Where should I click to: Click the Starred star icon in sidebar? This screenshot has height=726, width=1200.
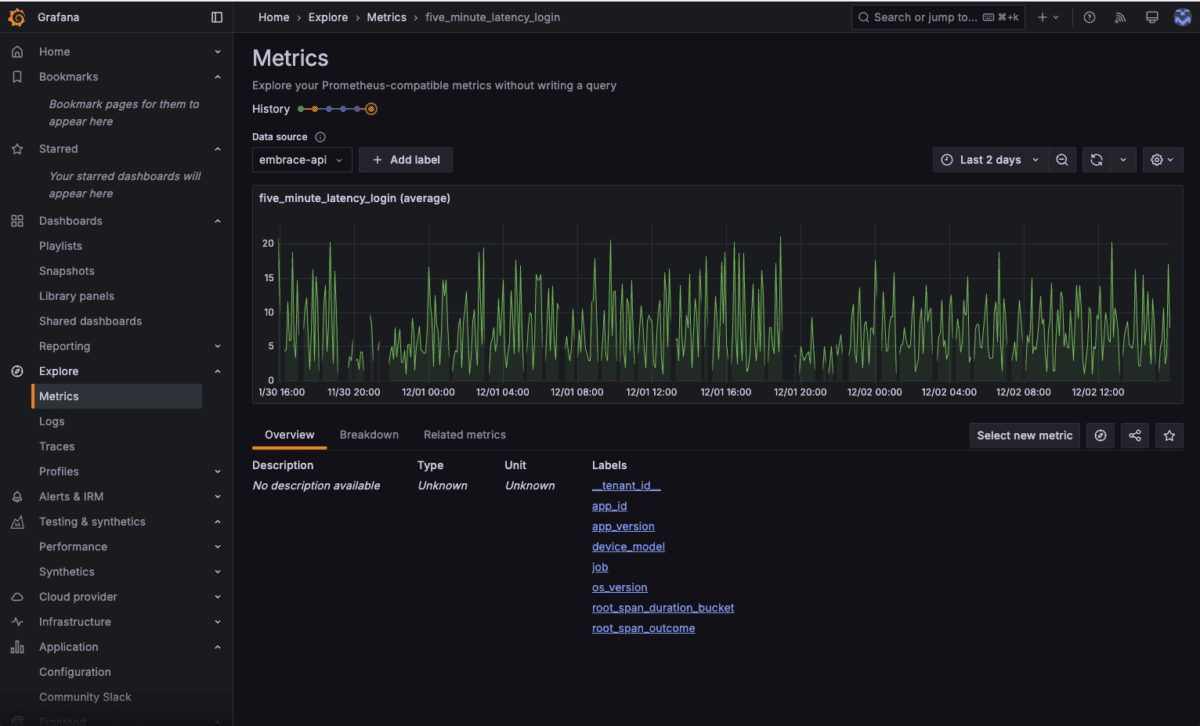tap(17, 149)
